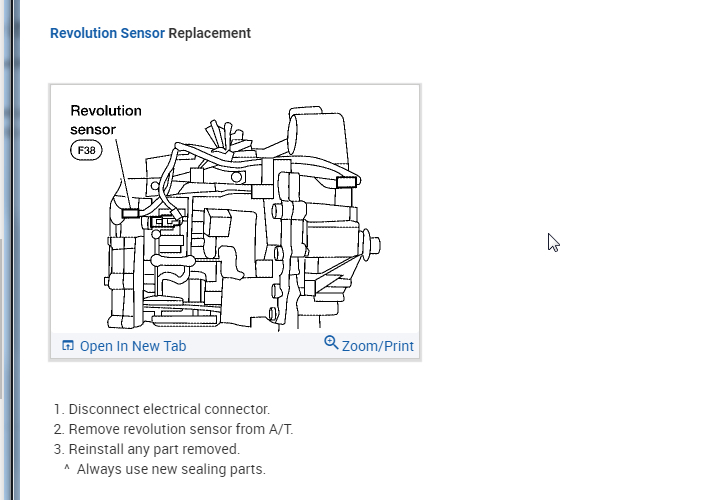The height and width of the screenshot is (500, 711).
Task: Click the caret symbol before Always
Action: 67,469
